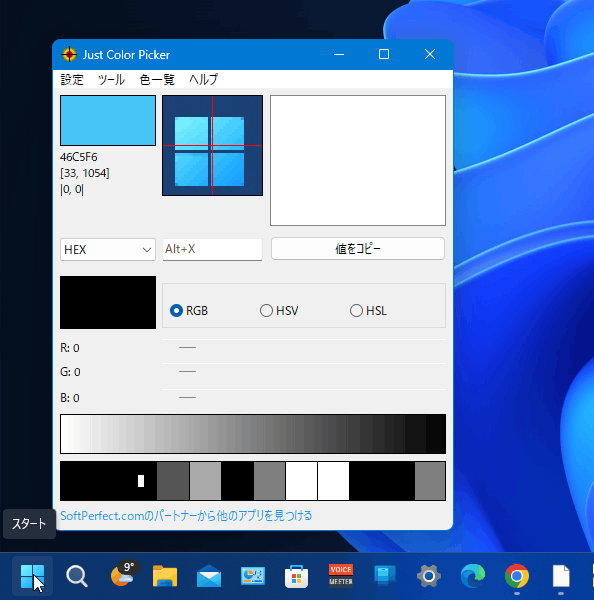Open the 設定 menu

72,79
